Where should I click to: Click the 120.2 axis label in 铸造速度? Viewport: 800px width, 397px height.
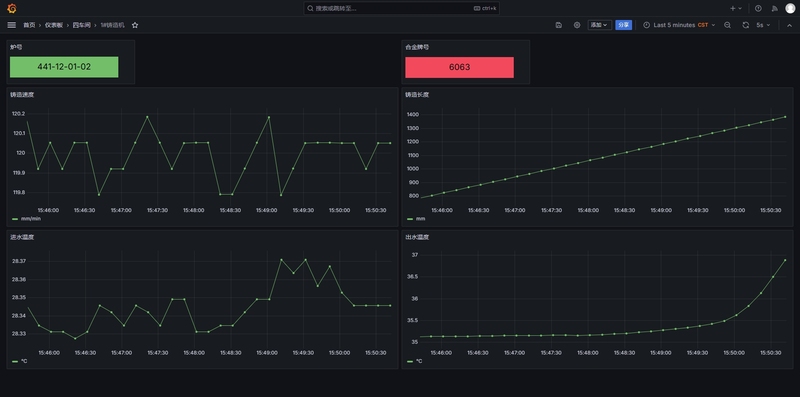click(18, 114)
